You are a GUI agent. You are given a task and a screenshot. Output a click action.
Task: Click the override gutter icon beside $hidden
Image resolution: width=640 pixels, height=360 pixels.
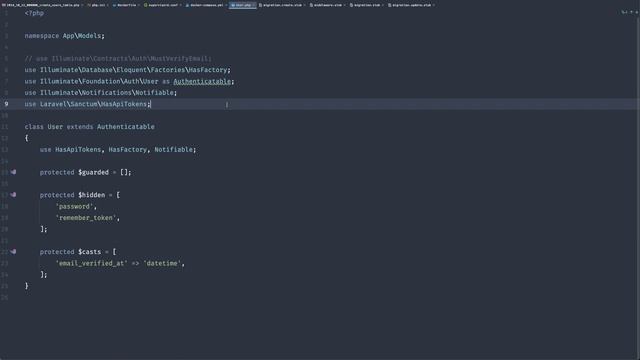(x=13, y=195)
